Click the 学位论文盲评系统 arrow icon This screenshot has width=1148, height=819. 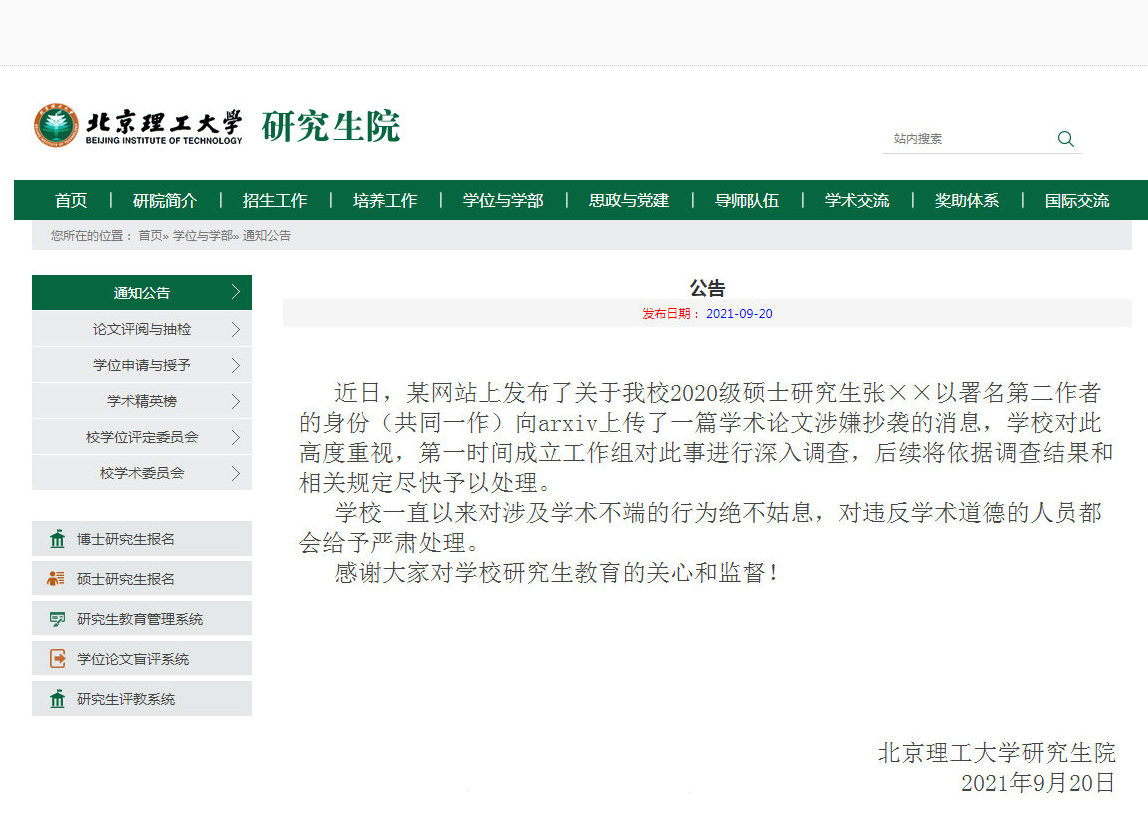(57, 659)
